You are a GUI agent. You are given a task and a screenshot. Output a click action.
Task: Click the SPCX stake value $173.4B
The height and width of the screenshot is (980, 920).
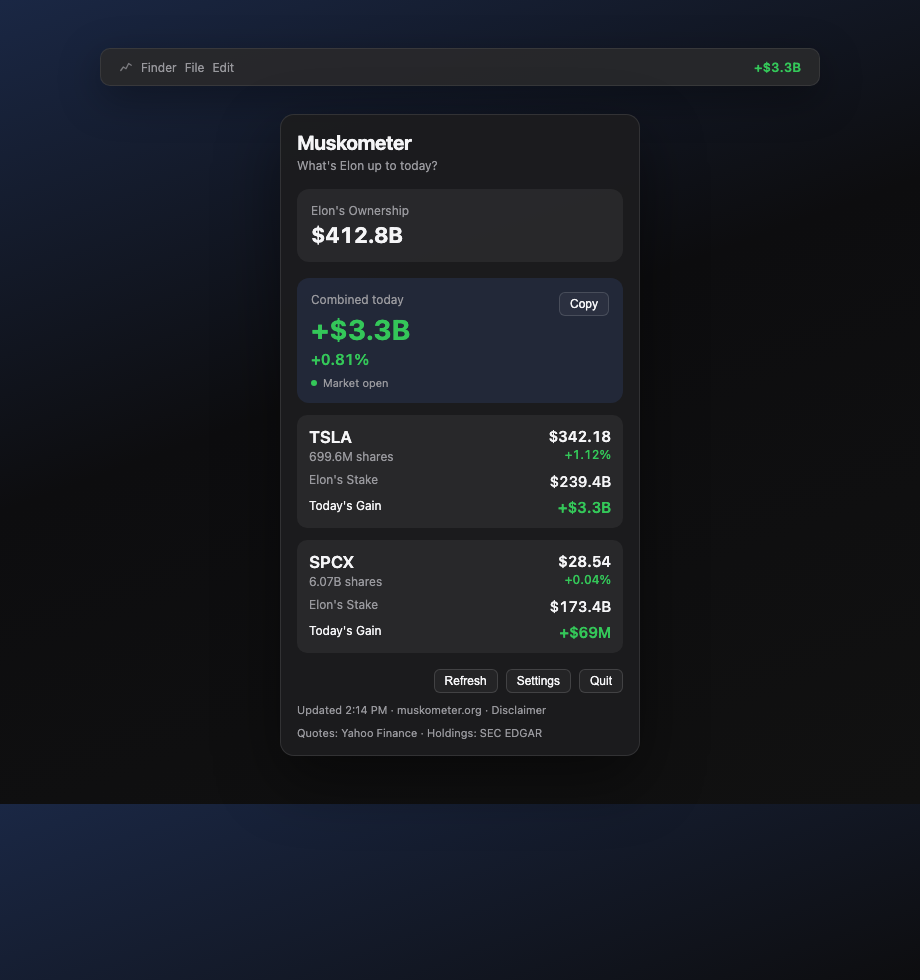(581, 607)
